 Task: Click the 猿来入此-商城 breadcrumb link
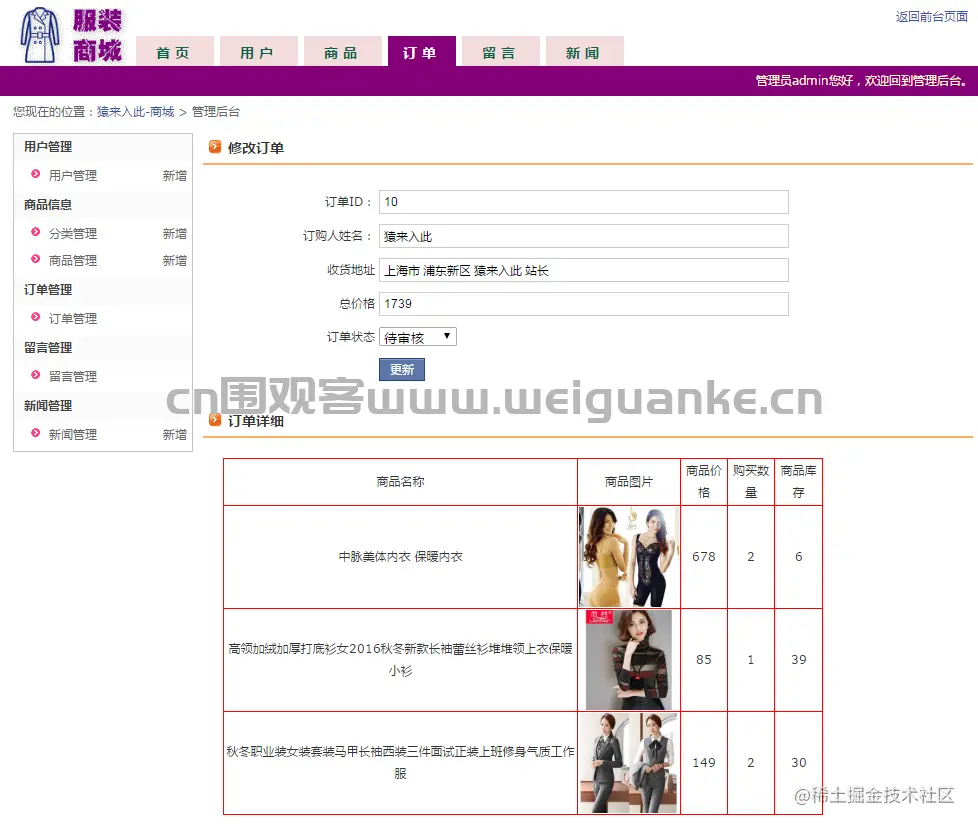(x=135, y=112)
